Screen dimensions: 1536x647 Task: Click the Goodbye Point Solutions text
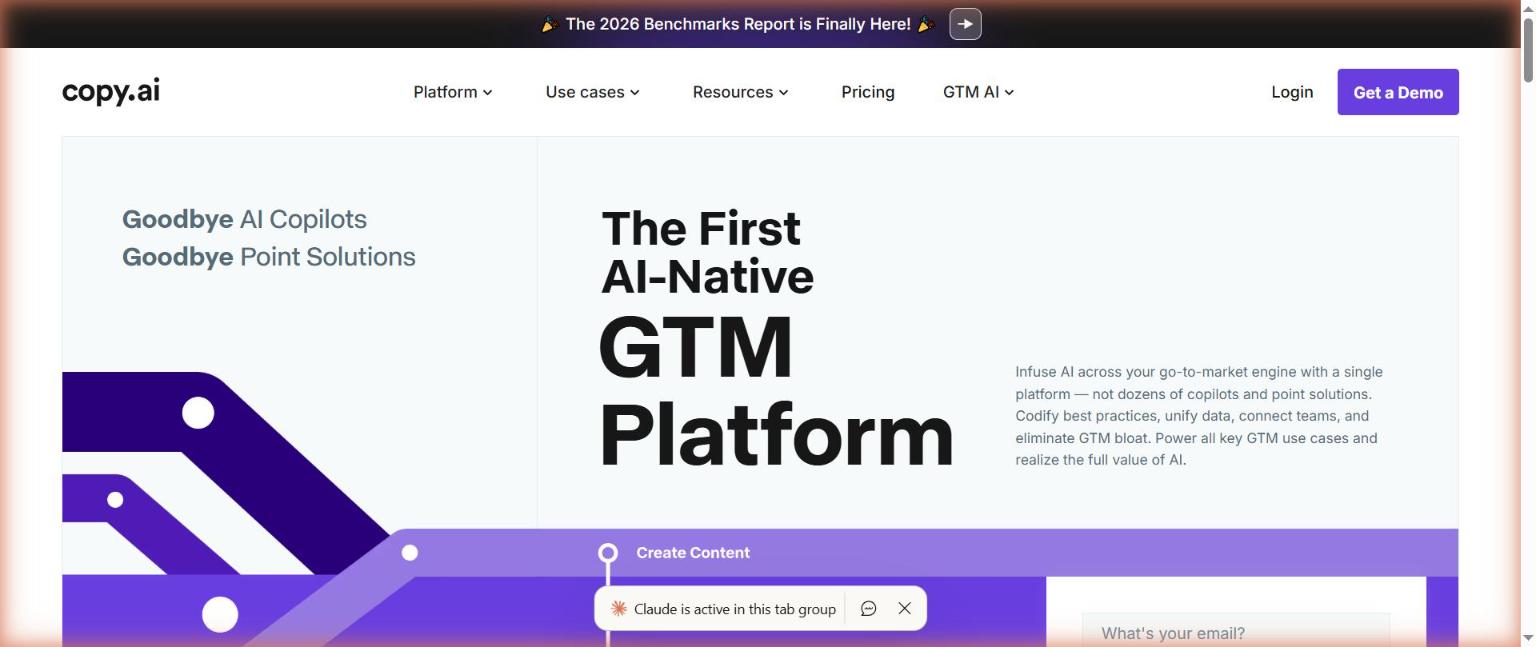click(268, 257)
